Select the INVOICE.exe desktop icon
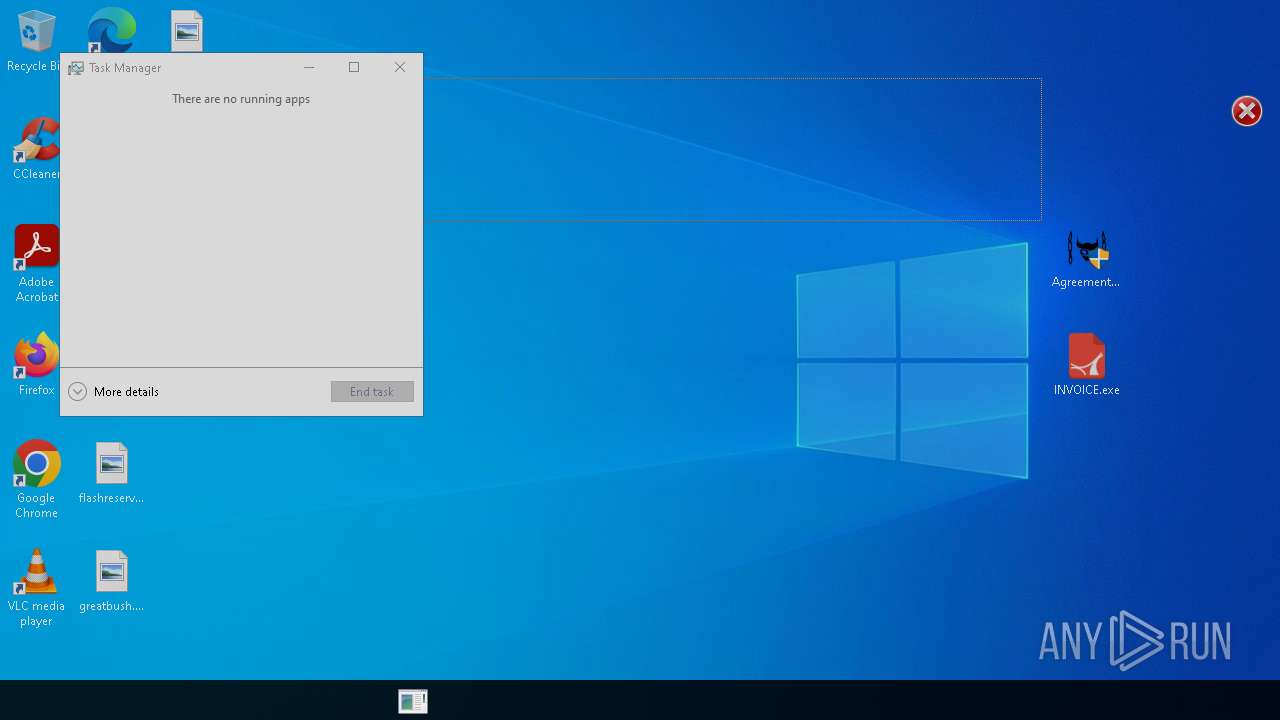1280x720 pixels. [1086, 365]
